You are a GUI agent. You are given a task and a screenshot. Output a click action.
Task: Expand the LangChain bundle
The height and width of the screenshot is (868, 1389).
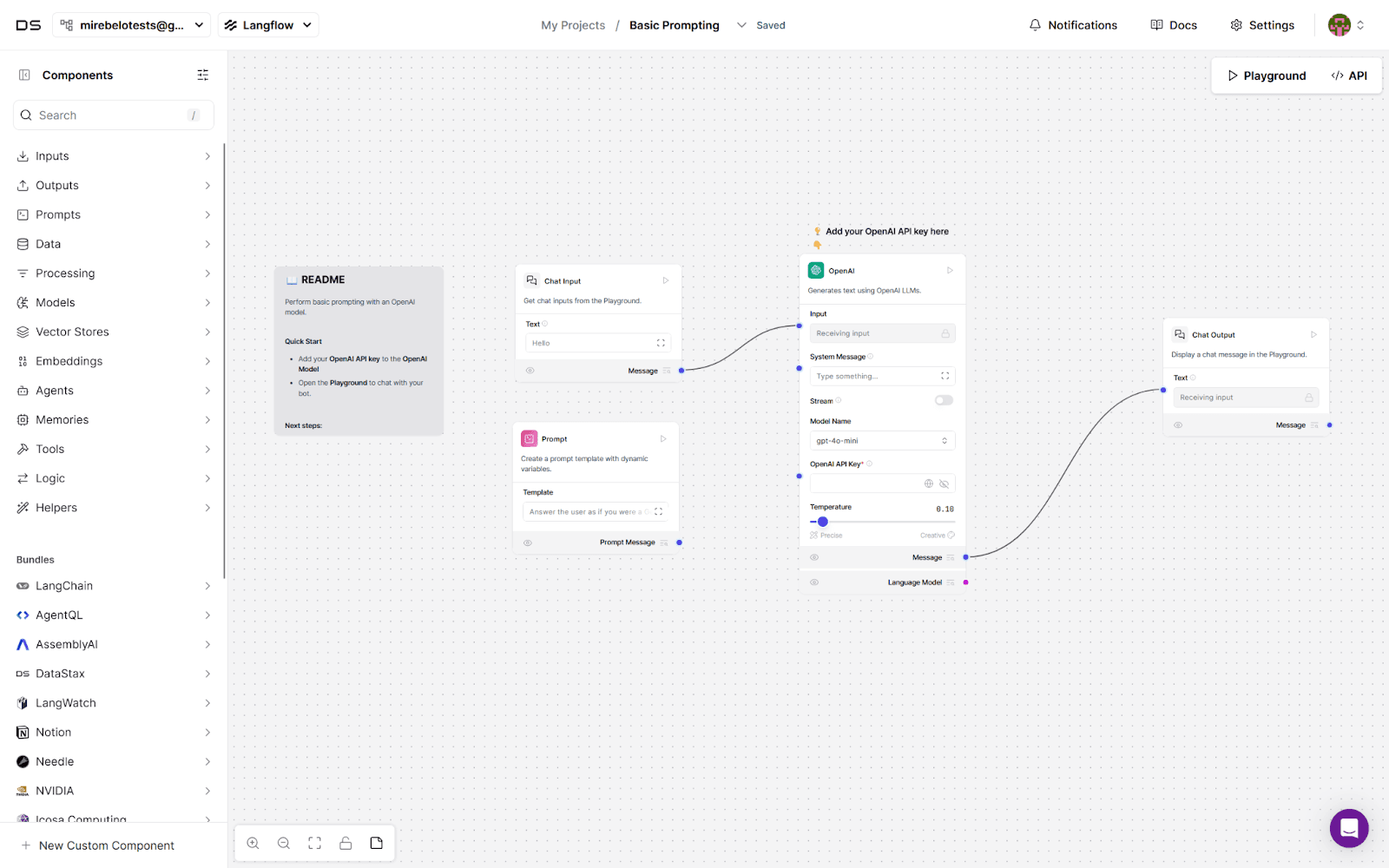[x=115, y=586]
